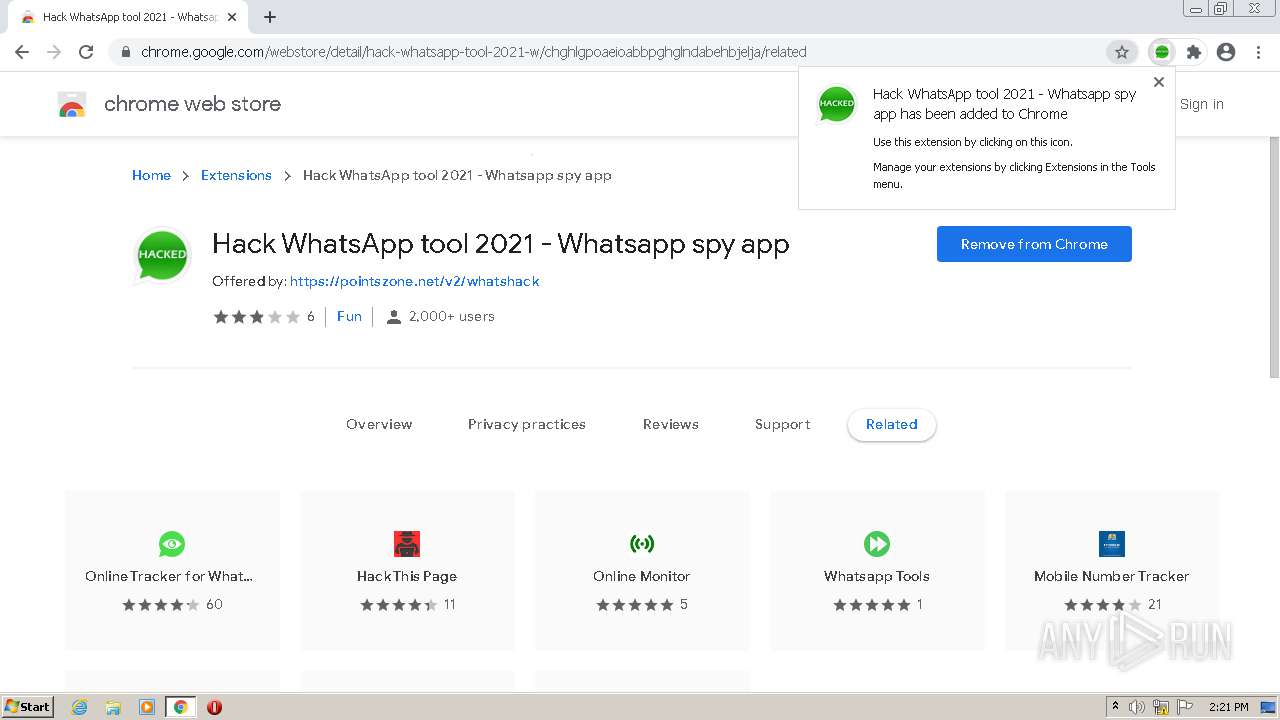
Task: Click the browser back arrow
Action: 22,52
